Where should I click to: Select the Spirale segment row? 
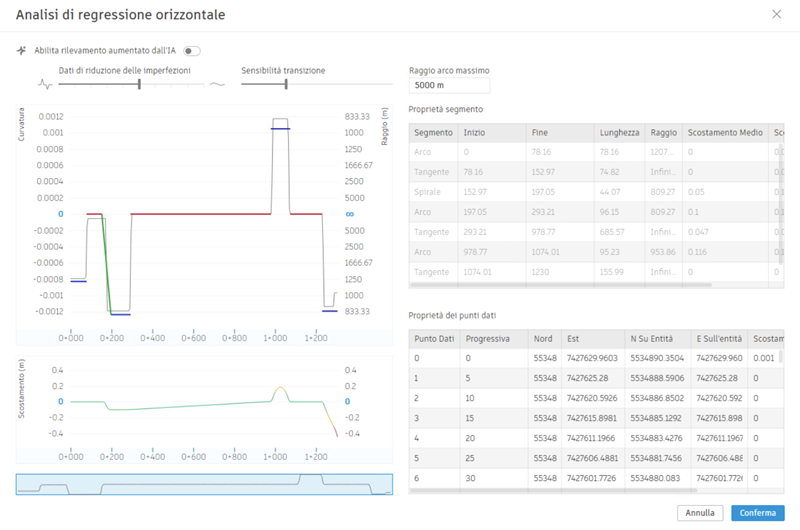(596, 192)
